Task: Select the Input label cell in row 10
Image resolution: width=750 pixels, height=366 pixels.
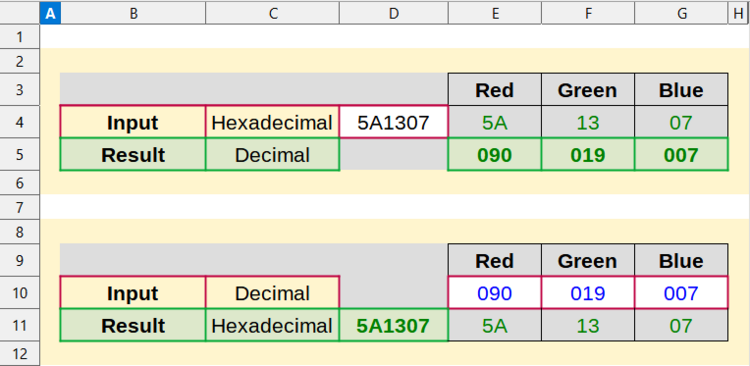Action: click(133, 293)
